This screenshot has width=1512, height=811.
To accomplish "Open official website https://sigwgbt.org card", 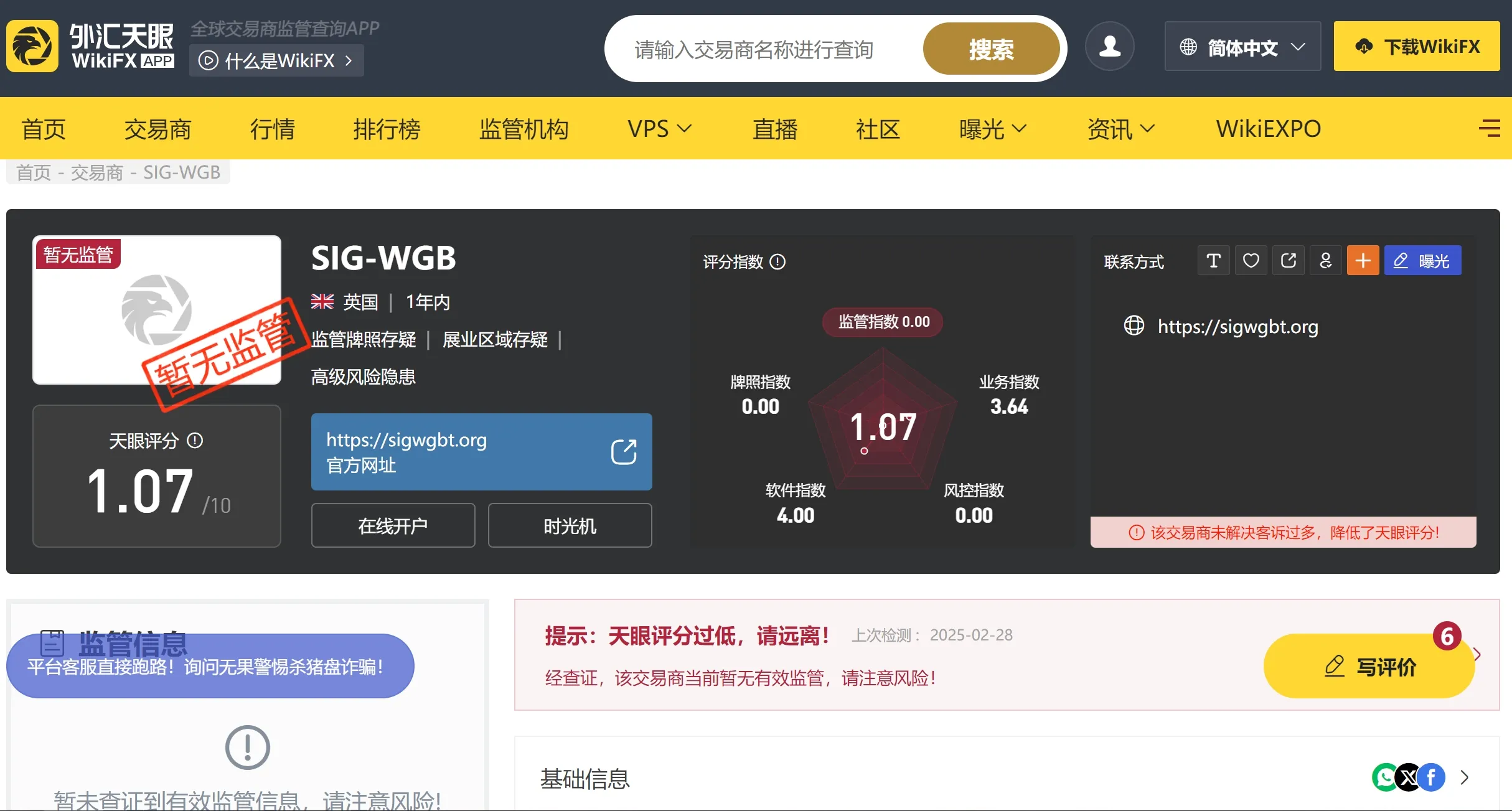I will pyautogui.click(x=481, y=452).
